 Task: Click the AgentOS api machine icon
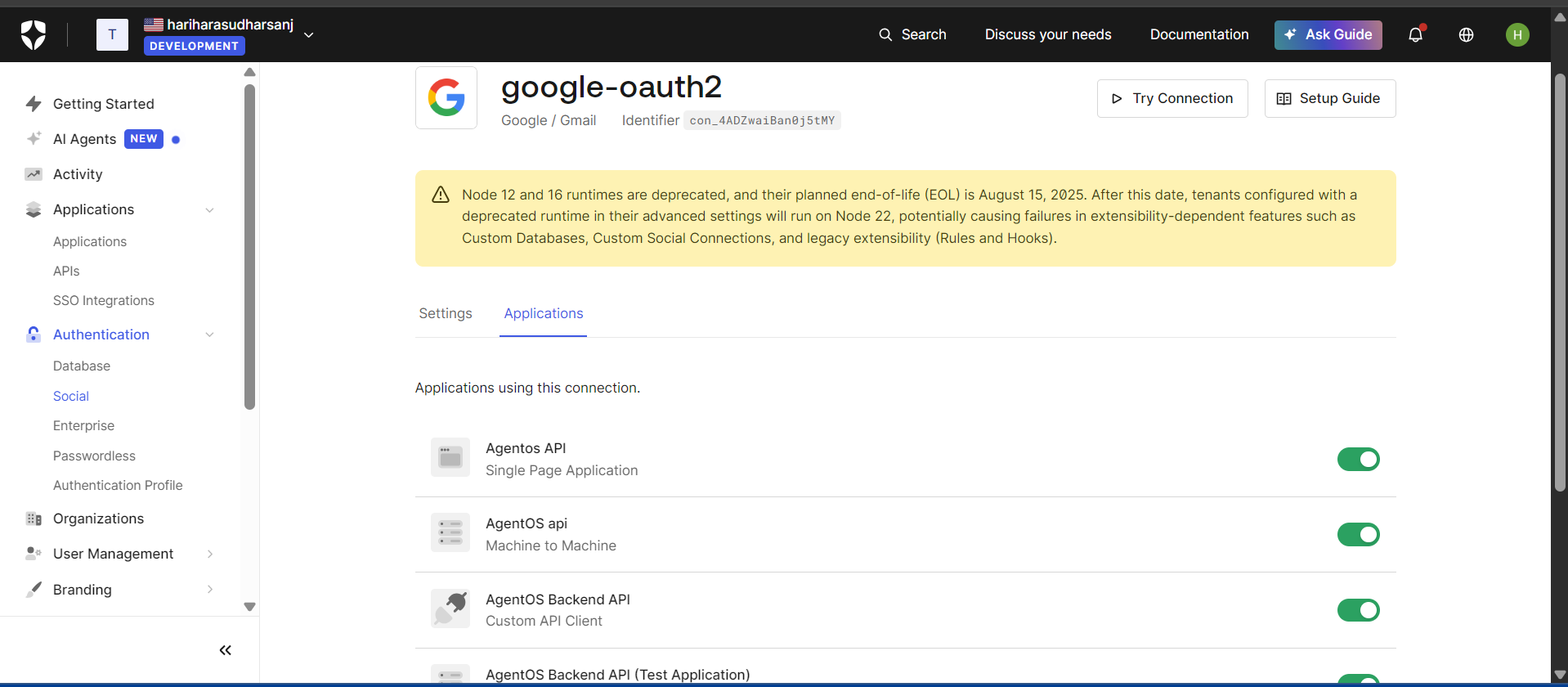point(450,533)
